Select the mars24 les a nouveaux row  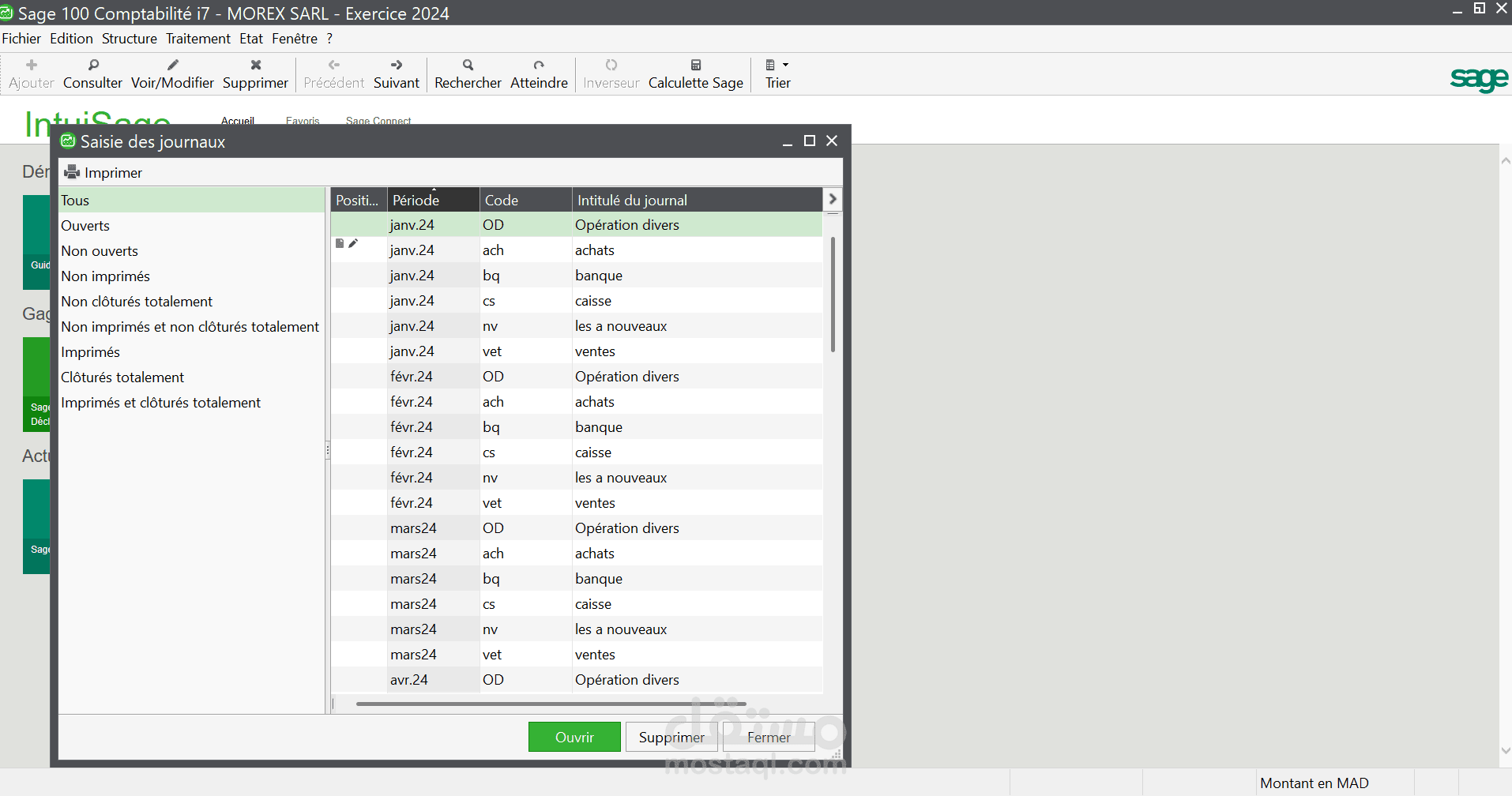(577, 629)
